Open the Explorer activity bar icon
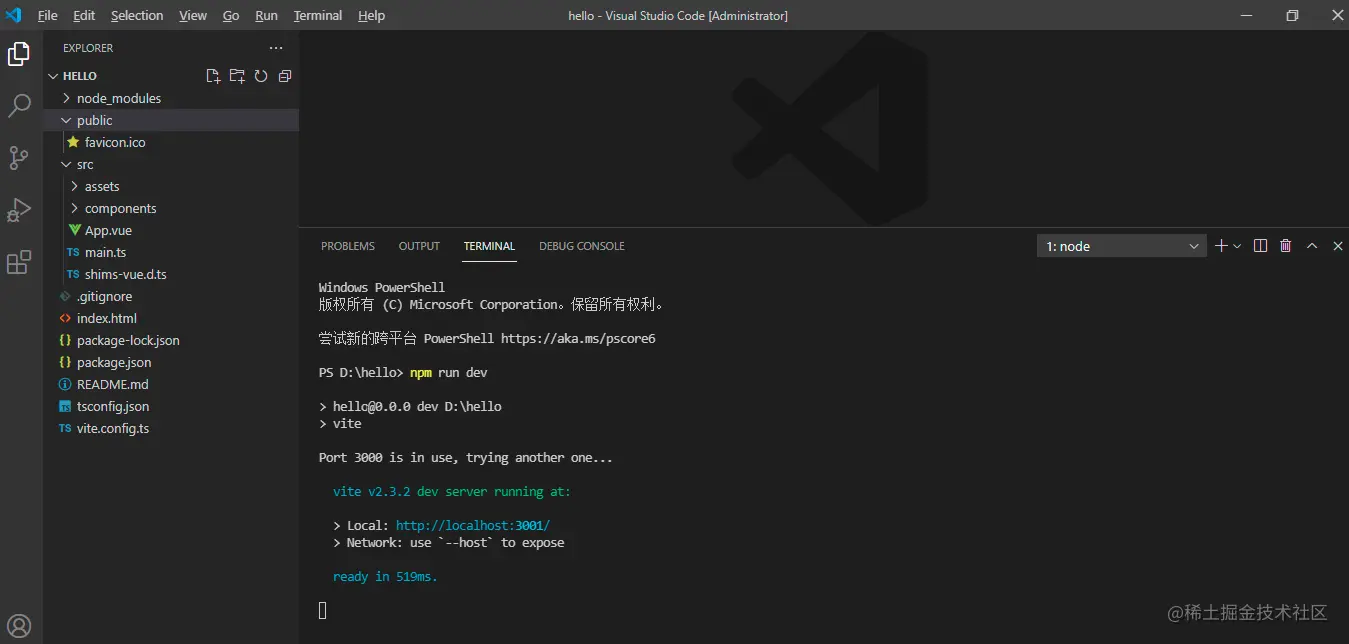 tap(19, 54)
